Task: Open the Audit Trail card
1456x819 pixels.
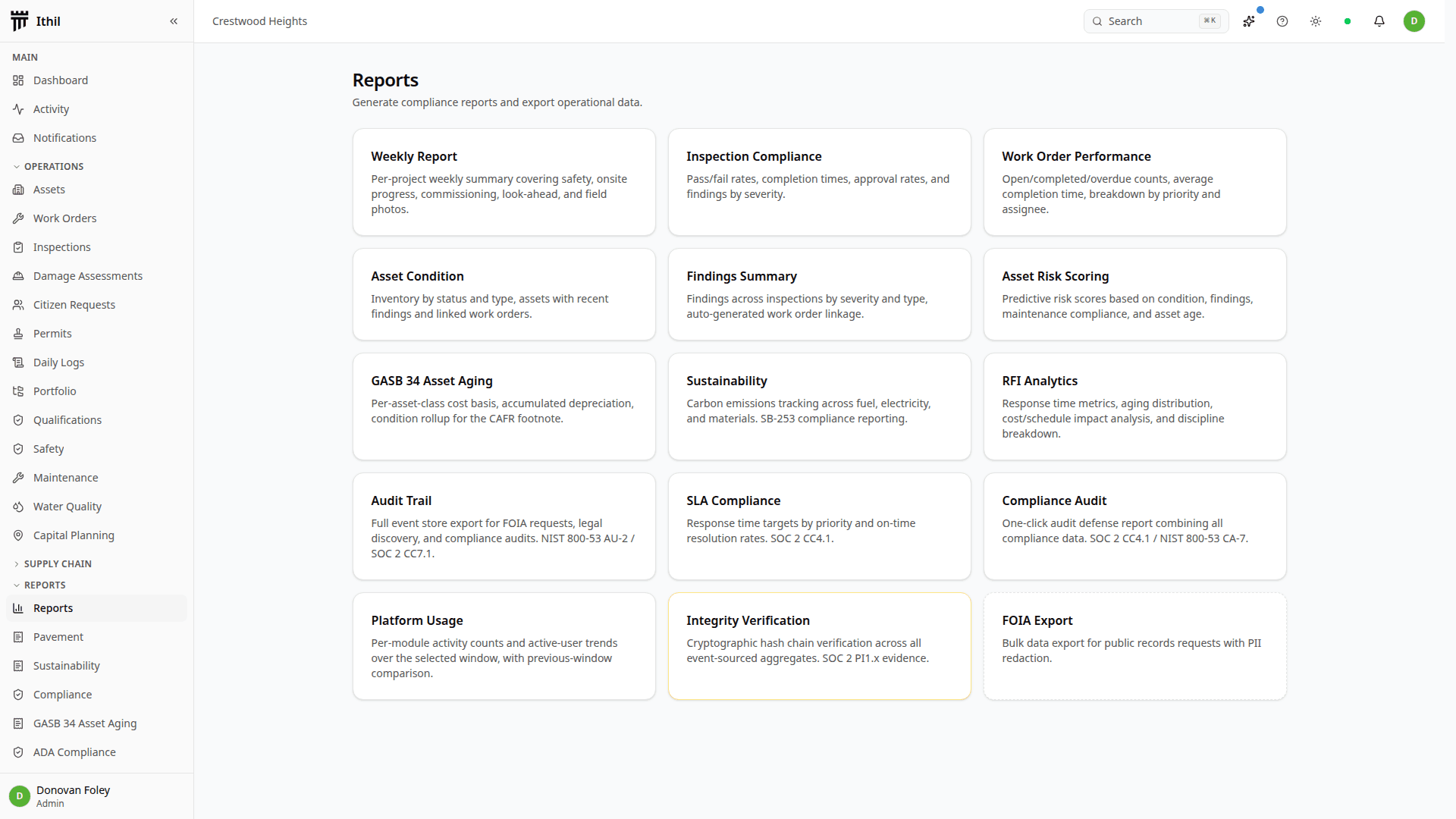Action: pos(504,526)
